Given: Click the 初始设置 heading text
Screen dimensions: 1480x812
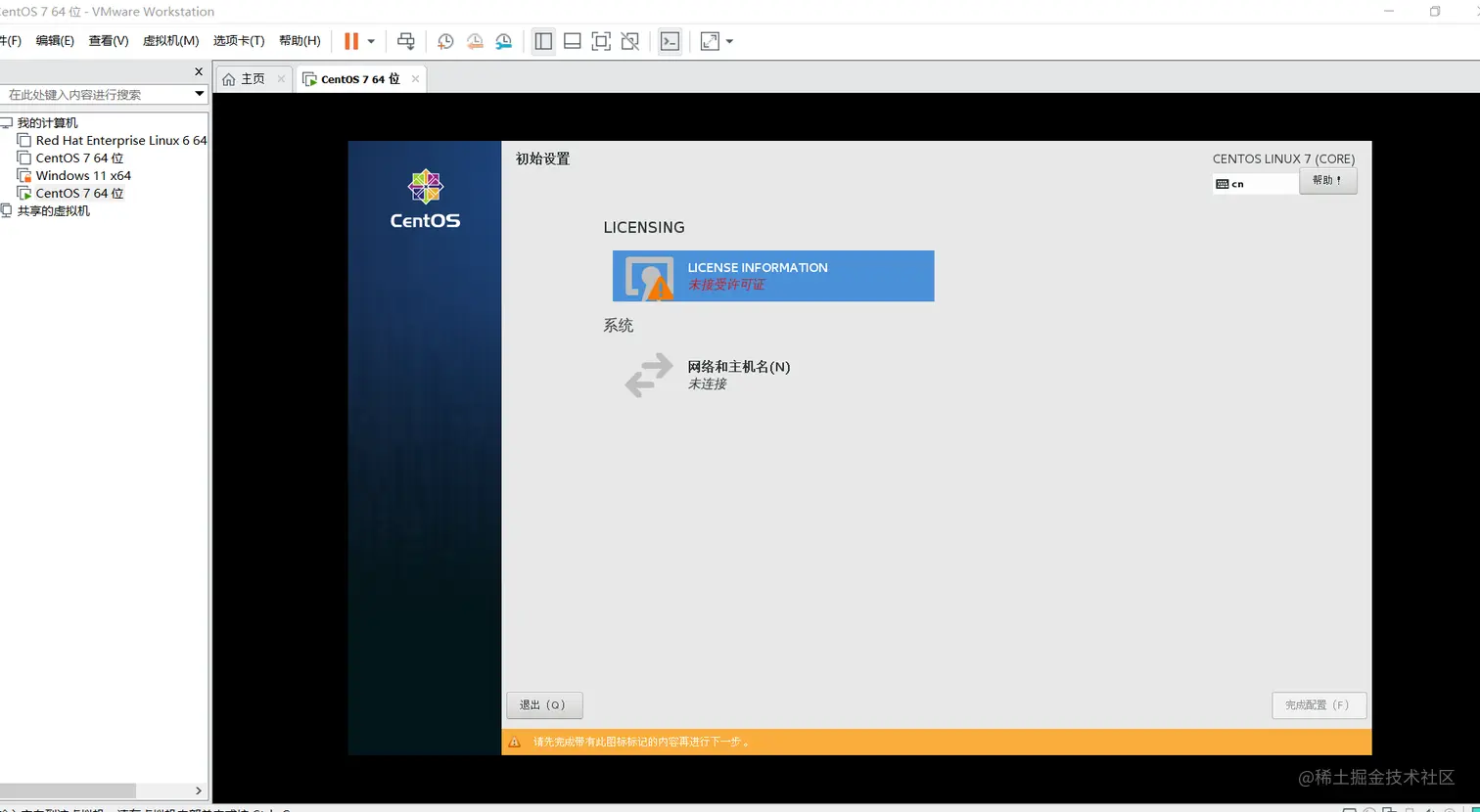Looking at the screenshot, I should point(542,158).
